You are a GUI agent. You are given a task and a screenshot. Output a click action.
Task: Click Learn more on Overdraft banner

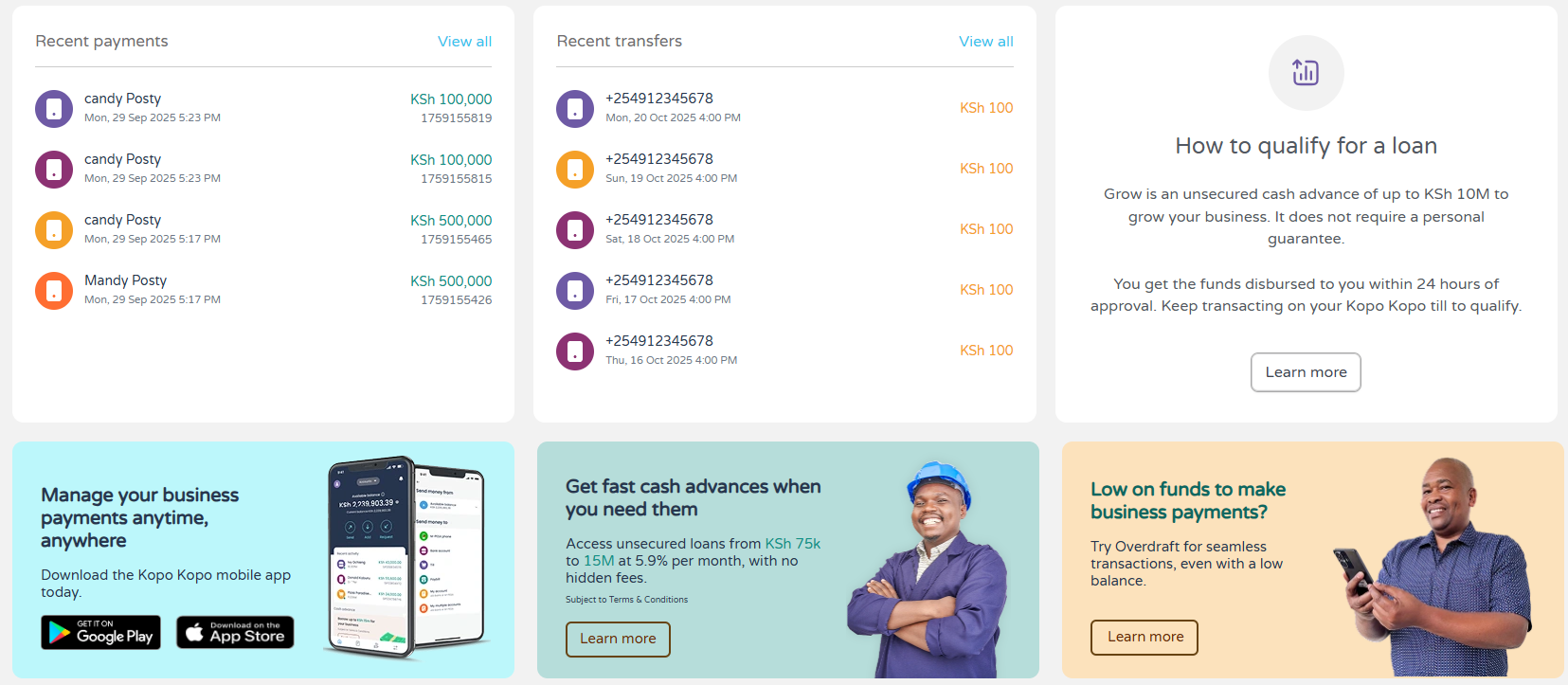[1144, 637]
